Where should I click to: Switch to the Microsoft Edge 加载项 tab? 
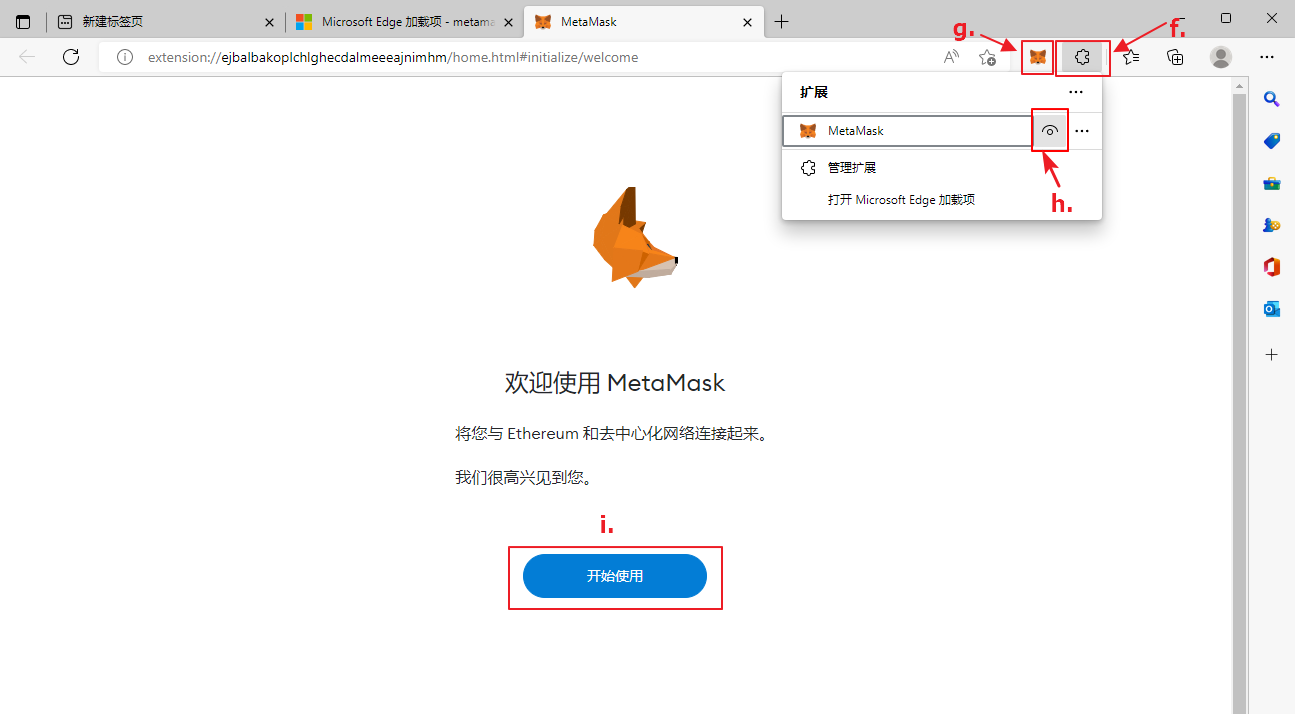point(404,22)
